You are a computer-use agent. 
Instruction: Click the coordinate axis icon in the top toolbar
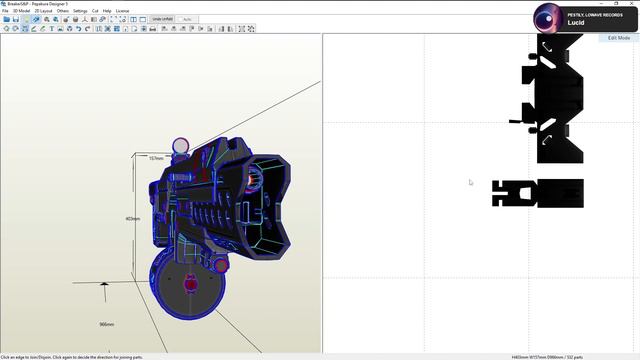click(x=85, y=19)
